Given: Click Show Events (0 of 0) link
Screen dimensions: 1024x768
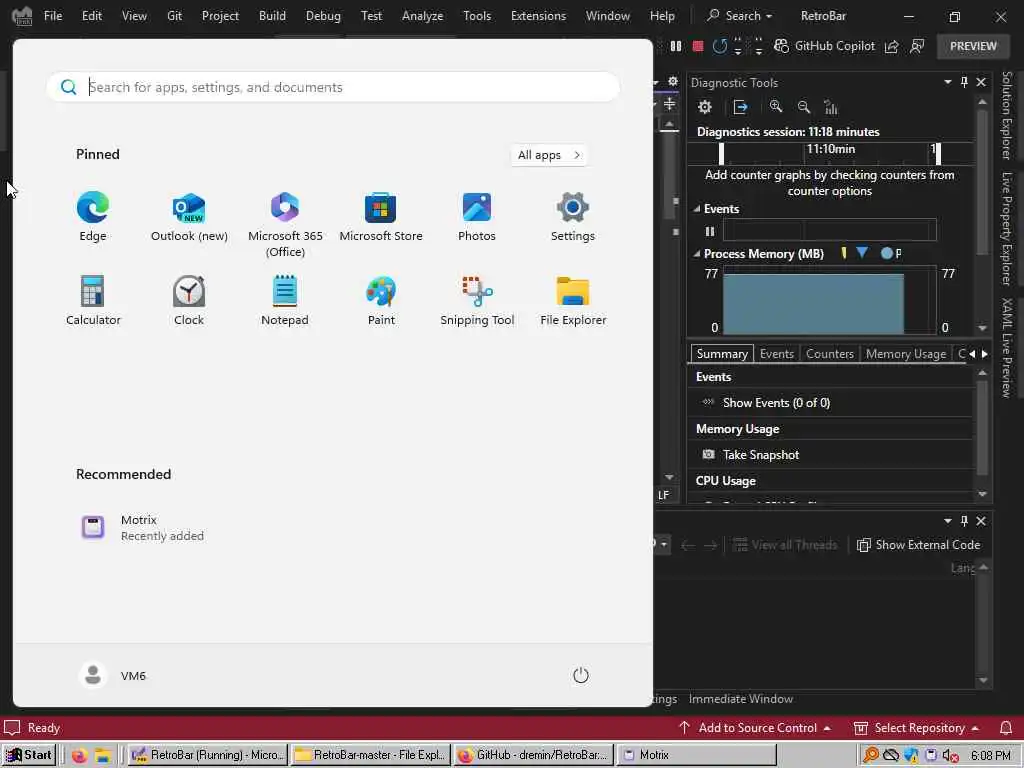Looking at the screenshot, I should [x=776, y=403].
